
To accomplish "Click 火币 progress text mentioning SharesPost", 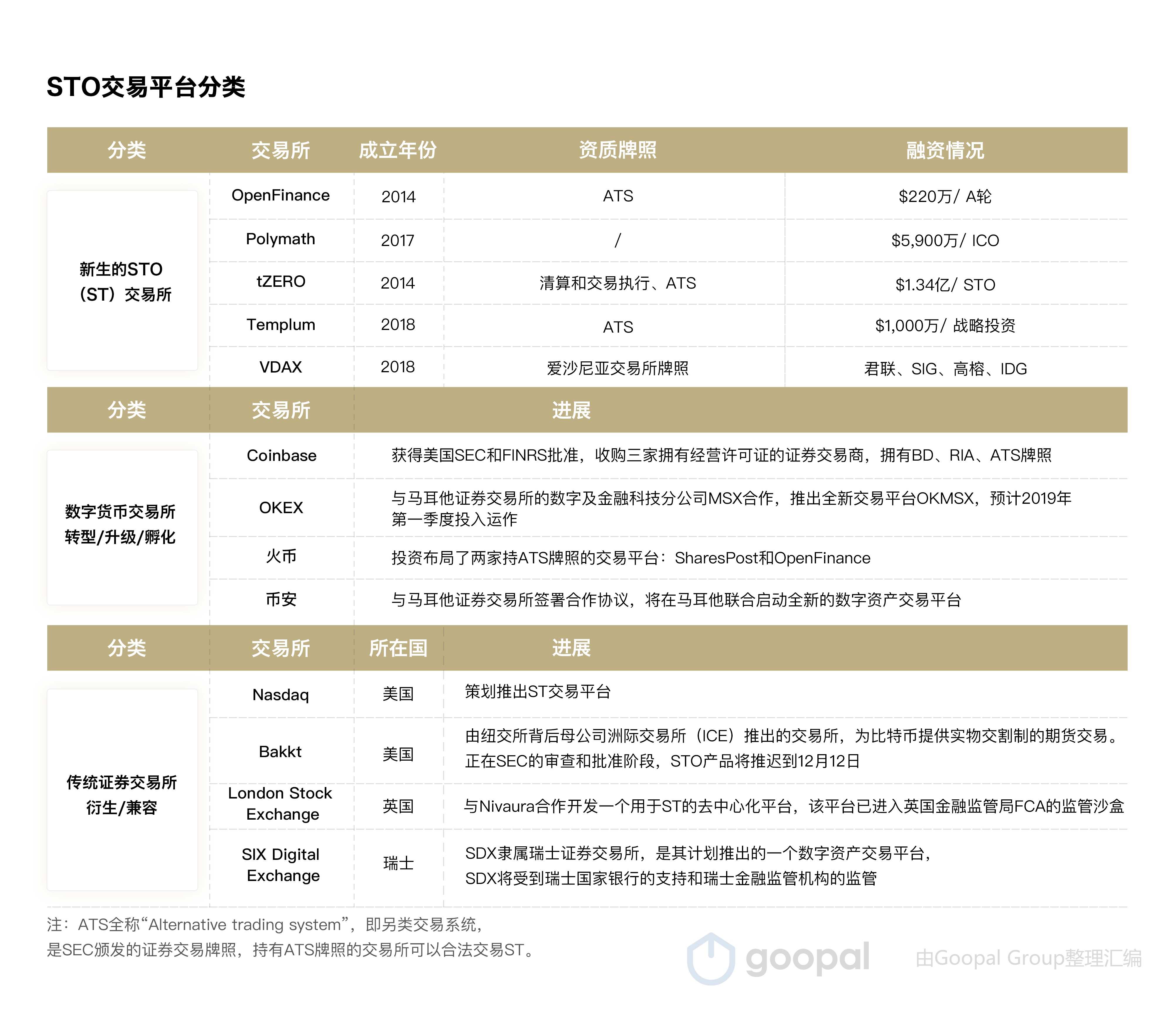I will [631, 558].
